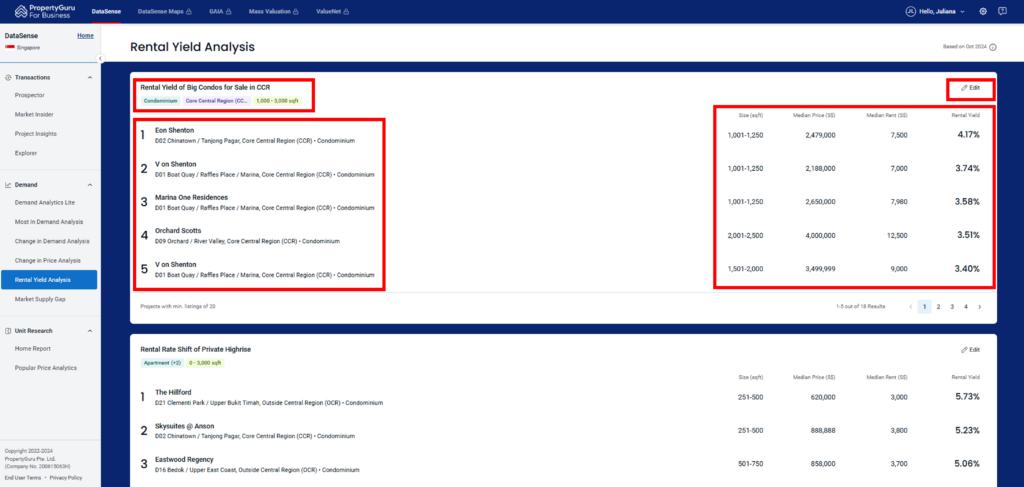
Task: Open End User Terms link
Action: tap(23, 478)
